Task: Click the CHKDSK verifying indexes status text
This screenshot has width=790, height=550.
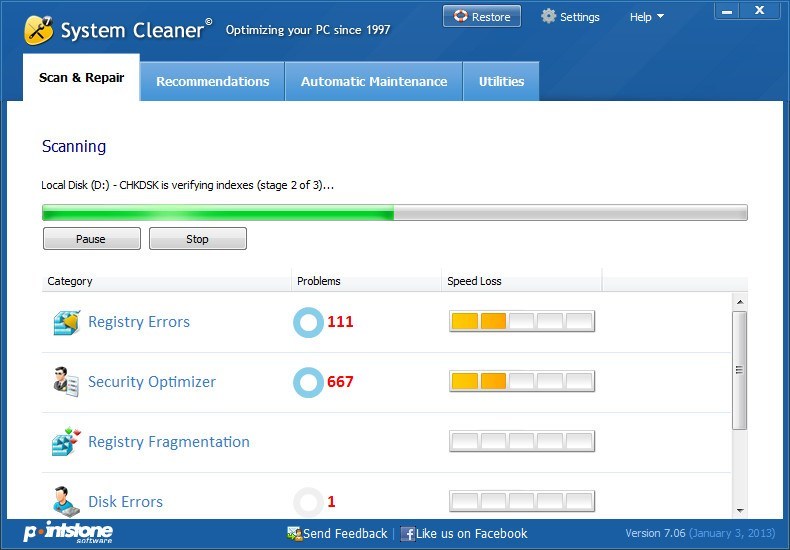Action: click(x=187, y=185)
